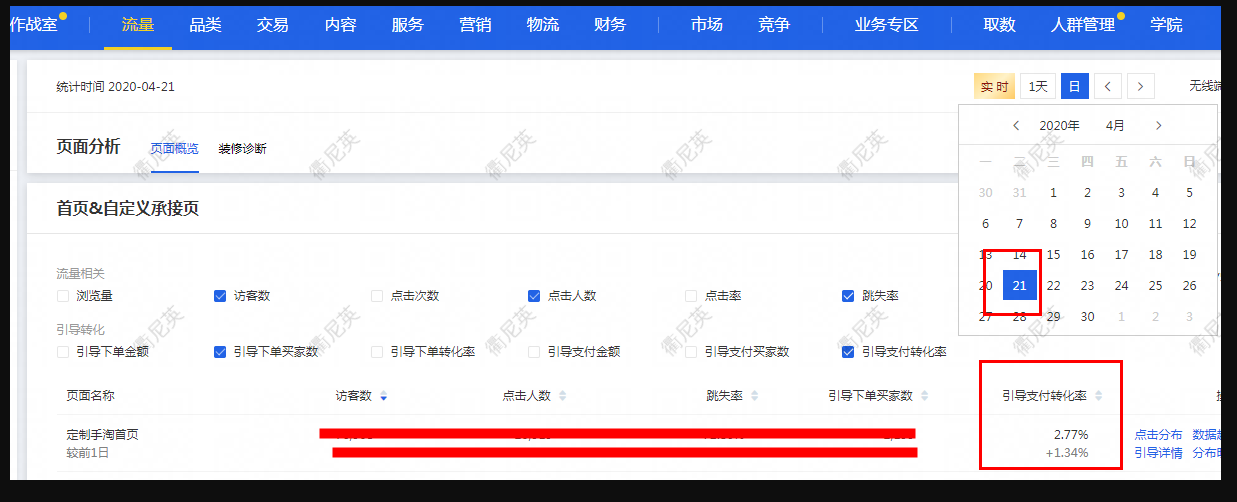The image size is (1237, 502).
Task: Open the 点击分布 link for 定制手淘首页
Action: click(1158, 435)
